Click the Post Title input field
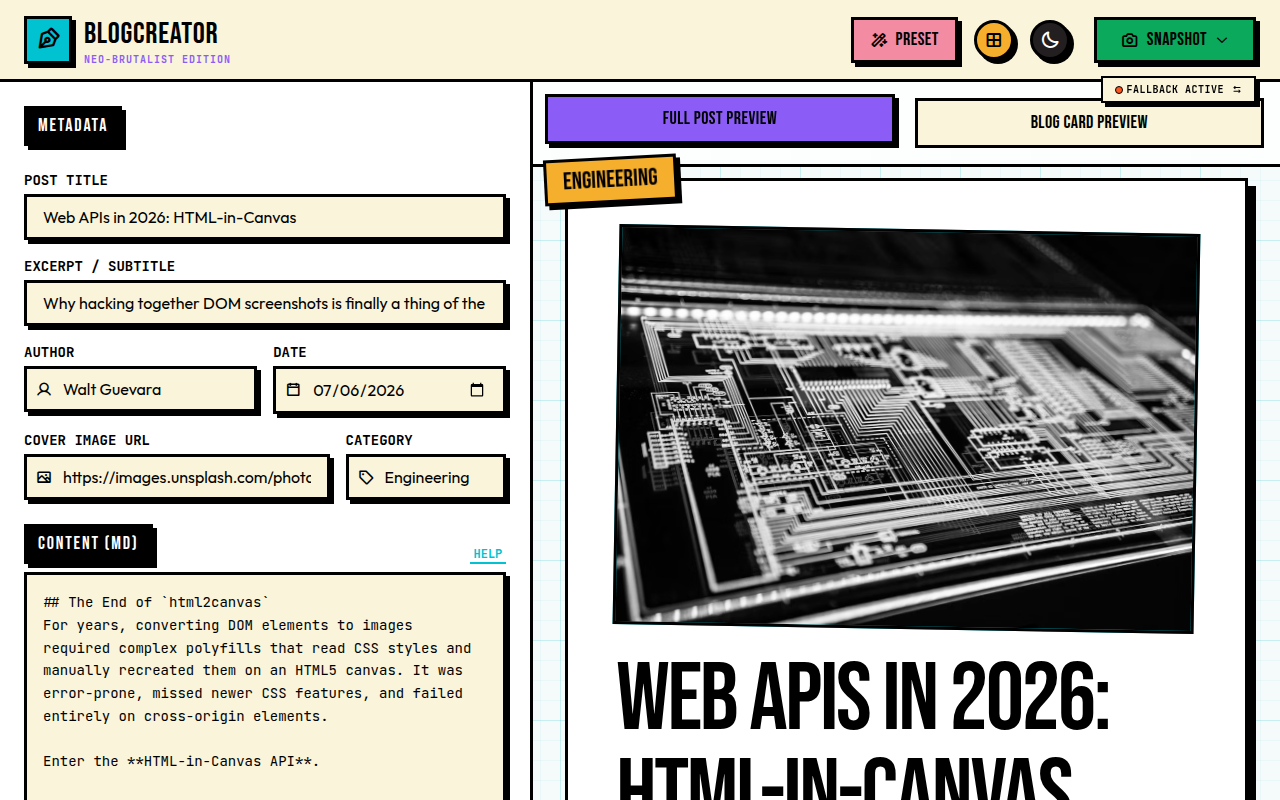The width and height of the screenshot is (1280, 800). [x=265, y=217]
